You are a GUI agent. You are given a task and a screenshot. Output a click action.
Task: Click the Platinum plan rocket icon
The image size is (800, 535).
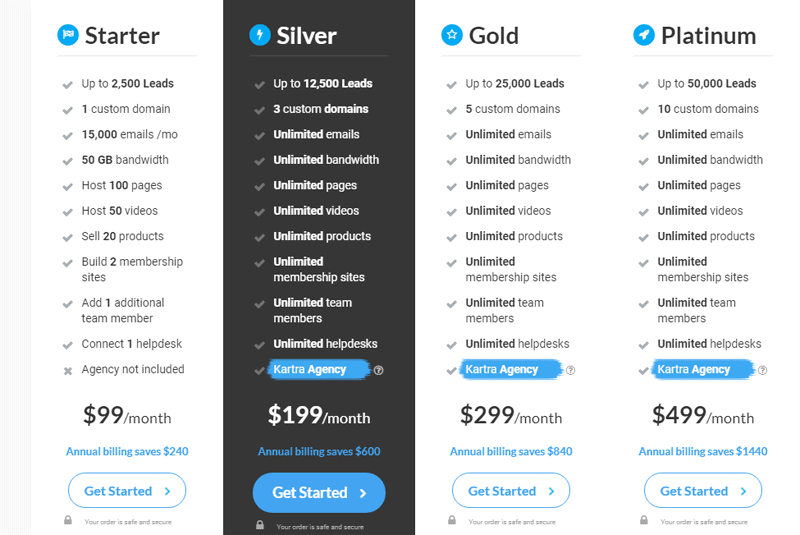tap(644, 35)
